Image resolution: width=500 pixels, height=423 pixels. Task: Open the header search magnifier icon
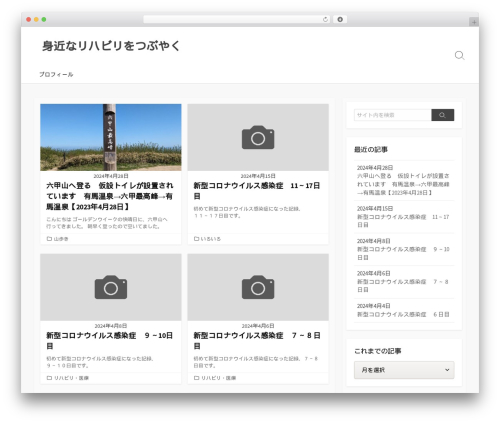click(x=459, y=55)
